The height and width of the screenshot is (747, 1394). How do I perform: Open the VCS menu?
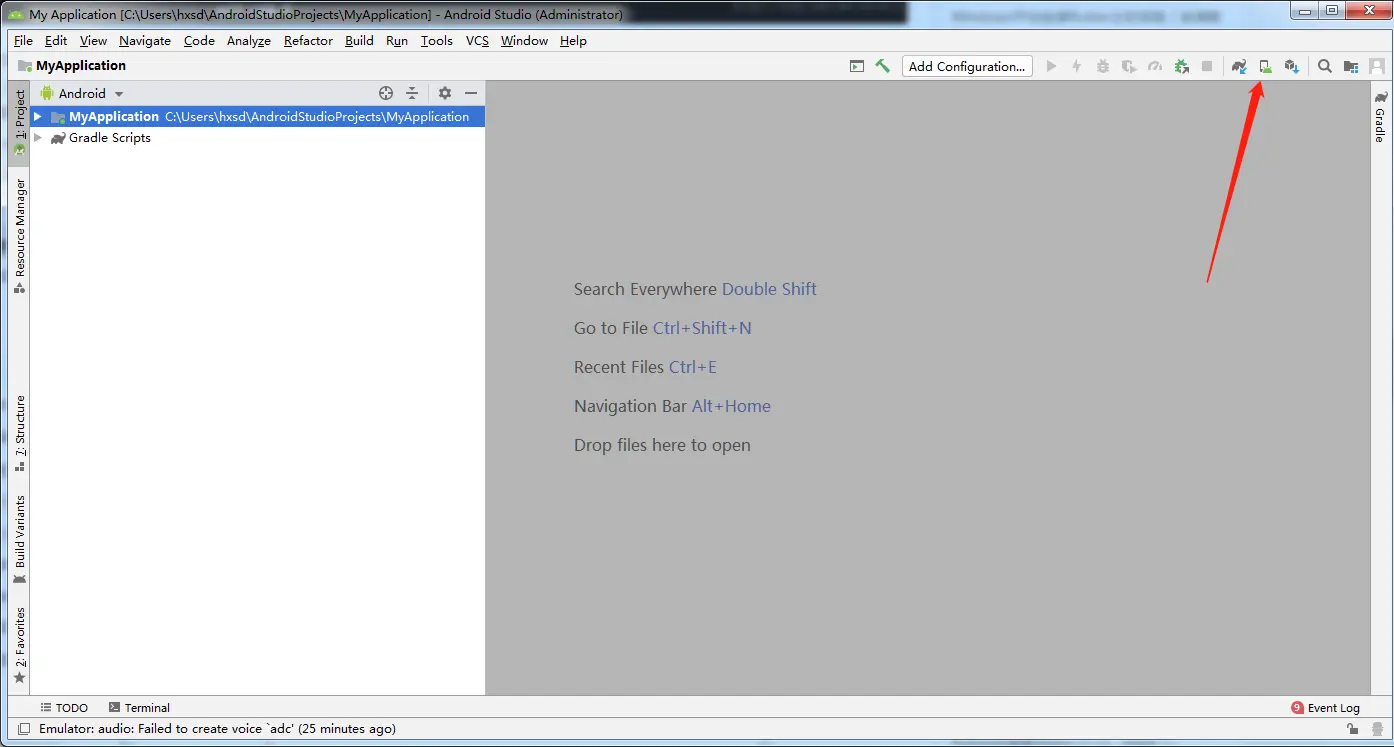477,41
